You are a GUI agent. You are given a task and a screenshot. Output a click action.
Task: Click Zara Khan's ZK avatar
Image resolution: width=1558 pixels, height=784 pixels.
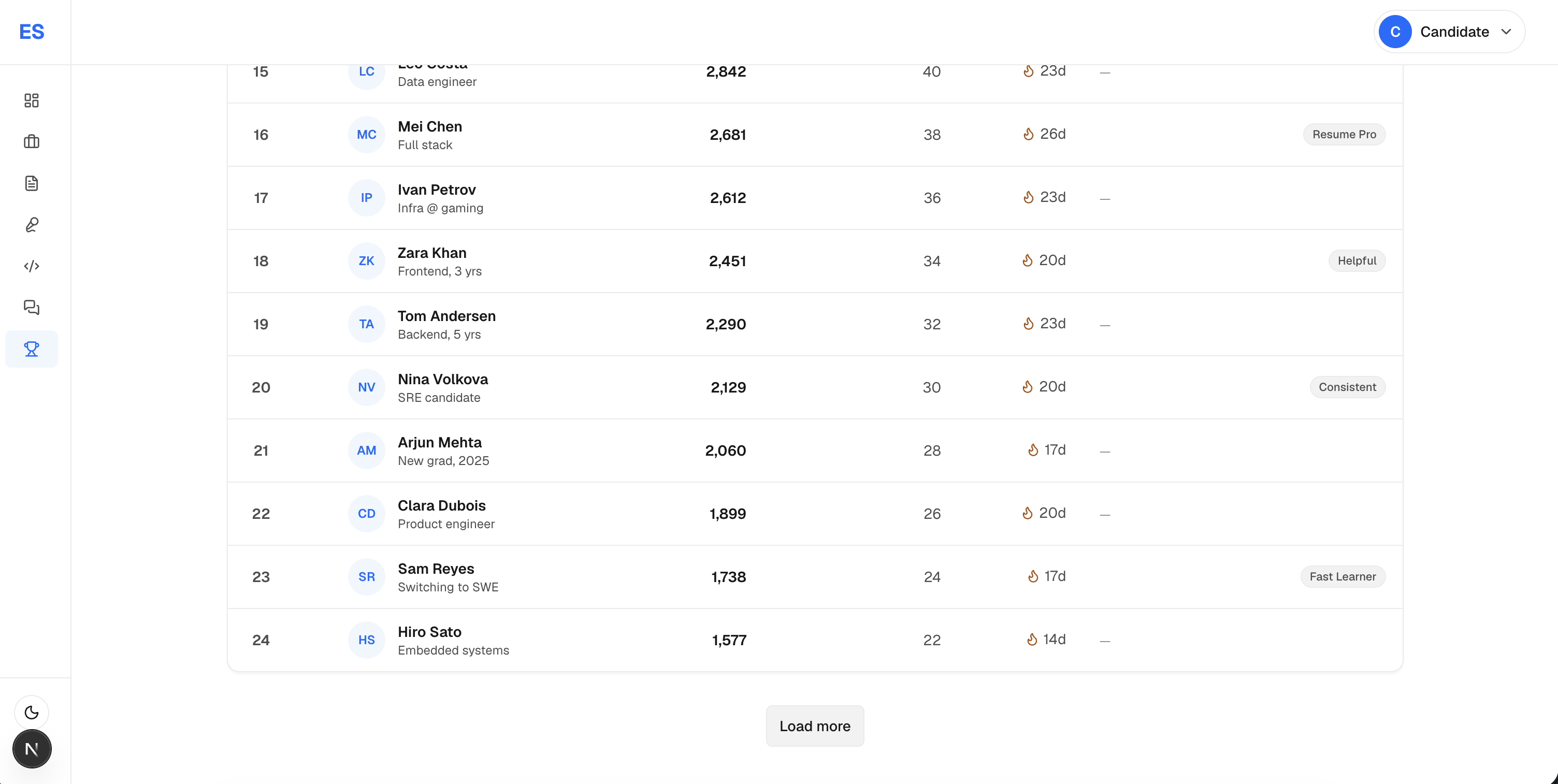point(367,261)
